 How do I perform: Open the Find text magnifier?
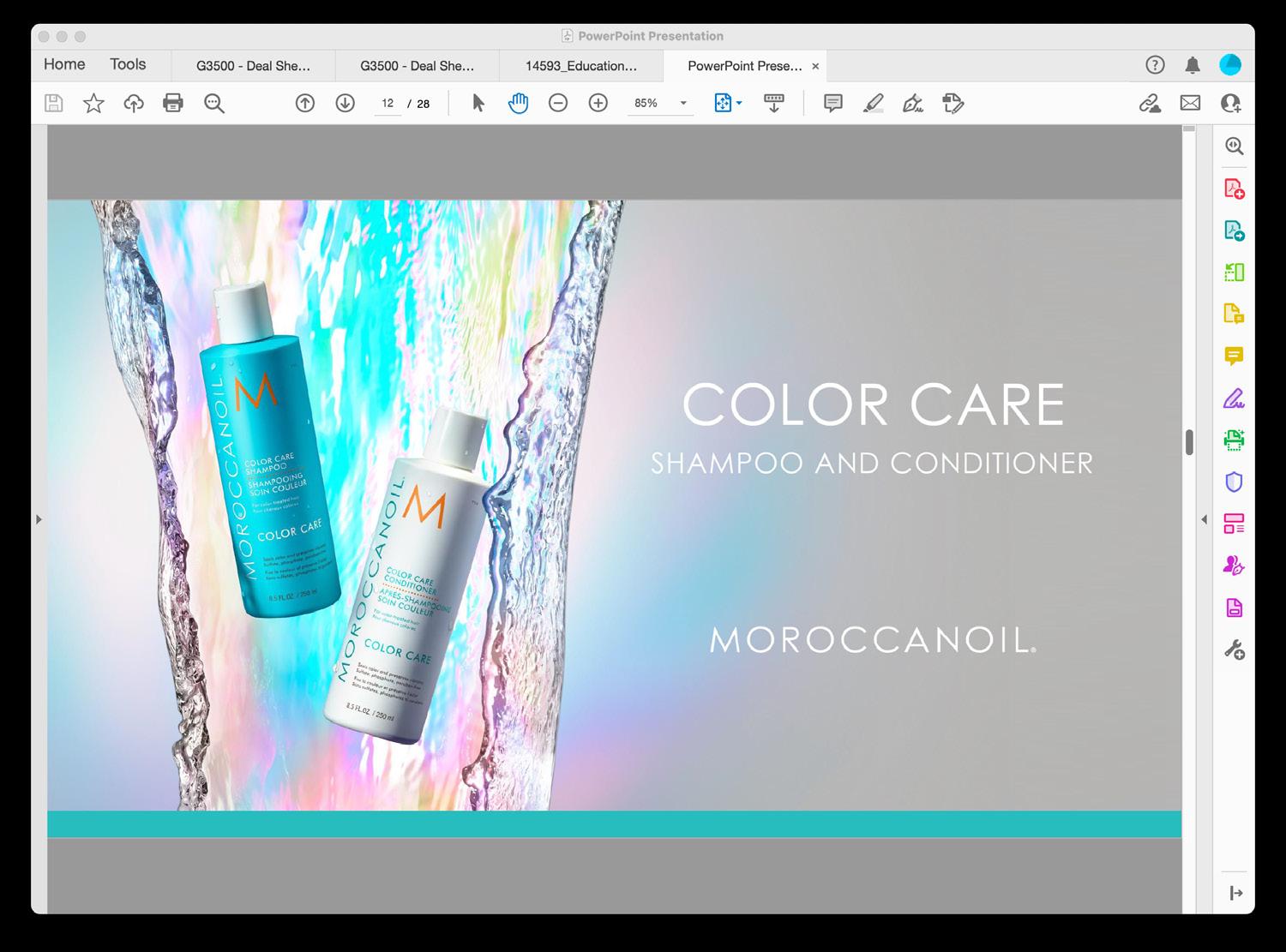point(214,104)
